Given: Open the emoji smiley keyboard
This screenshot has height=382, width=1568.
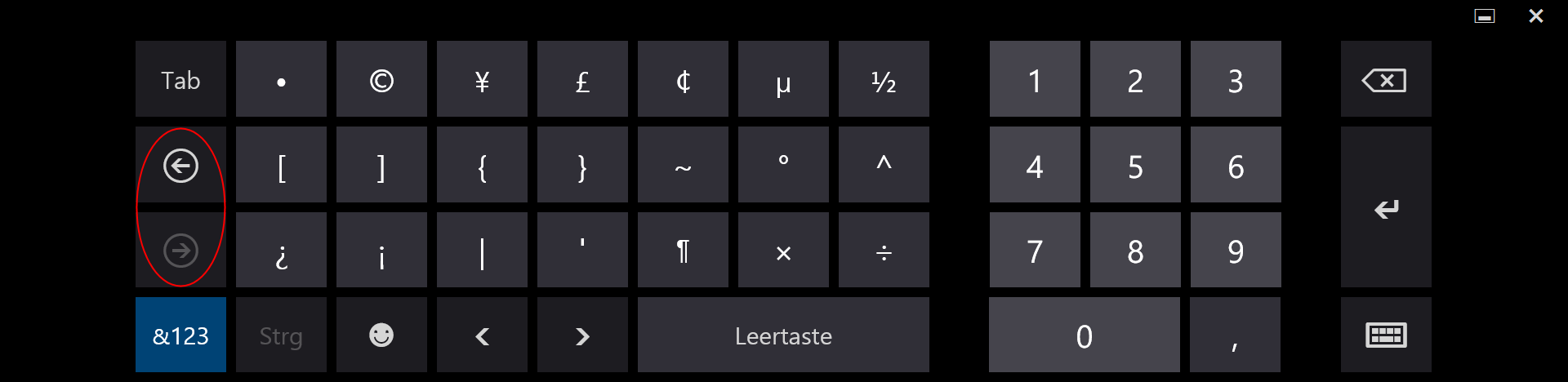Looking at the screenshot, I should [381, 335].
